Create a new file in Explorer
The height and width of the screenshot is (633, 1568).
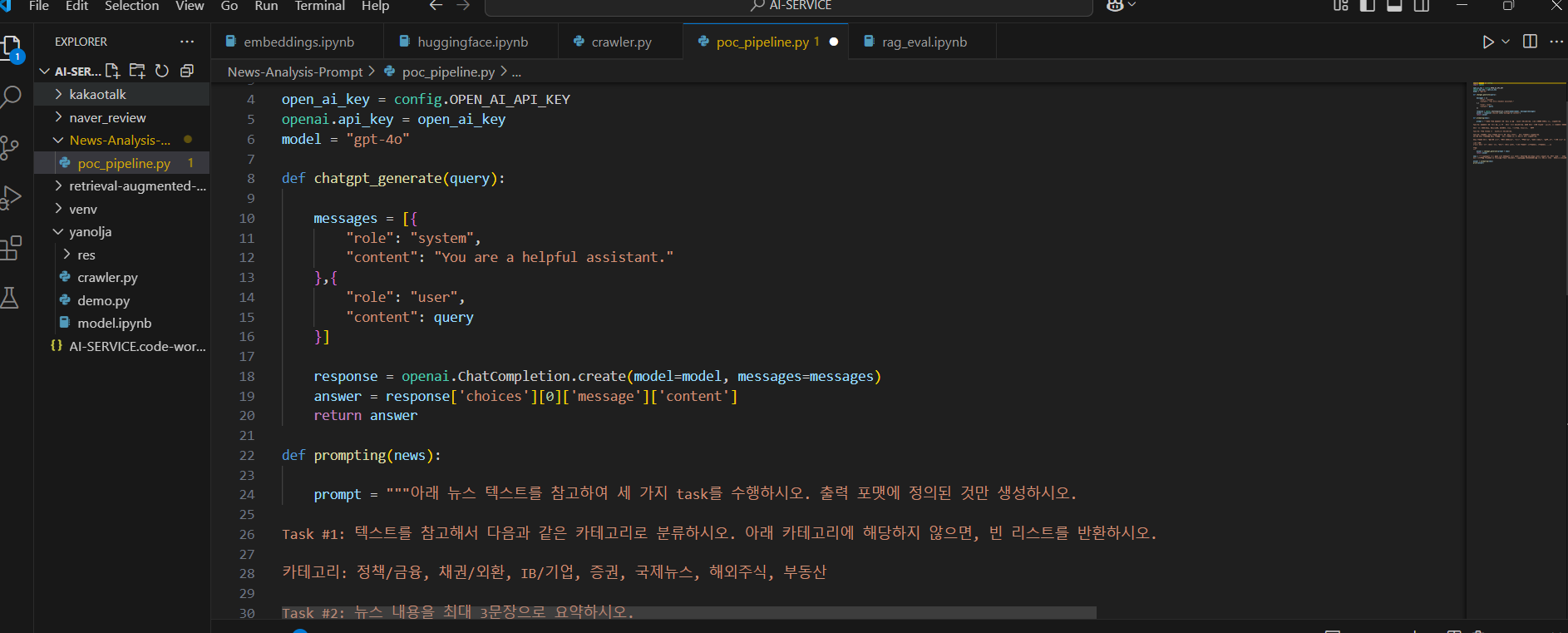coord(112,71)
